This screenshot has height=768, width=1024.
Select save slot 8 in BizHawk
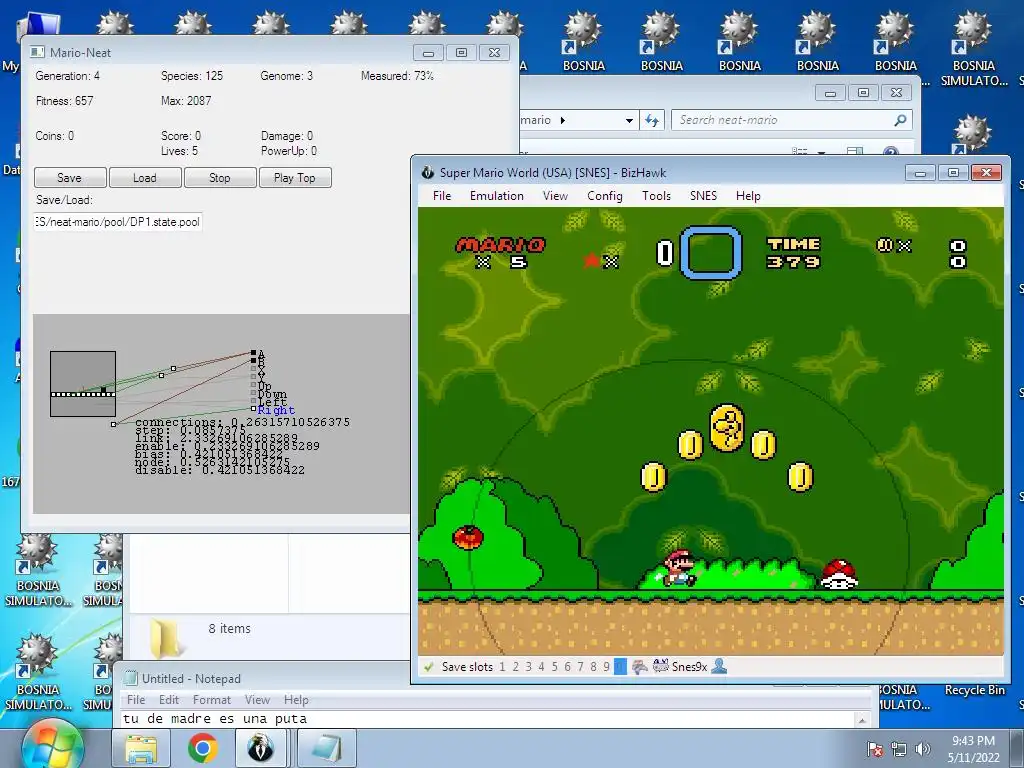pyautogui.click(x=593, y=667)
